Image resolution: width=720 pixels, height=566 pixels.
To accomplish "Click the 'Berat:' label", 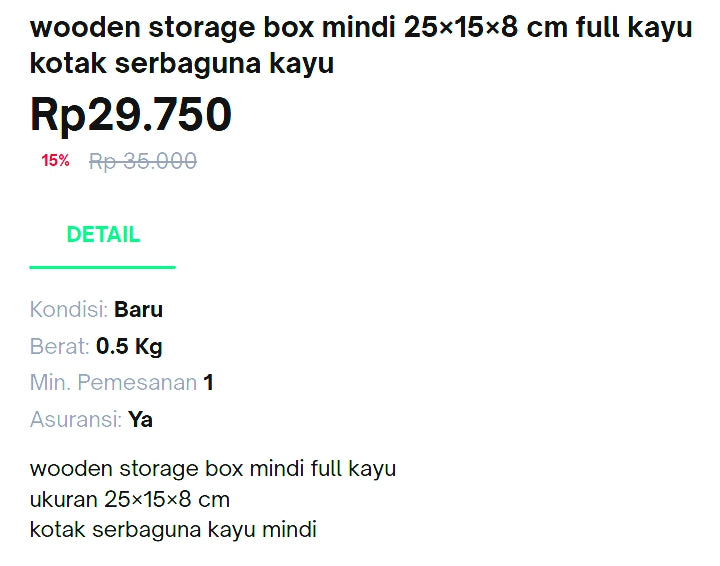I will (x=60, y=346).
